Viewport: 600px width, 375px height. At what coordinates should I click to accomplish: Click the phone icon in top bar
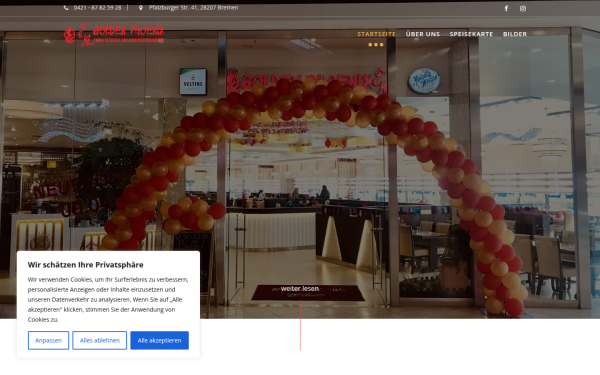coord(66,8)
